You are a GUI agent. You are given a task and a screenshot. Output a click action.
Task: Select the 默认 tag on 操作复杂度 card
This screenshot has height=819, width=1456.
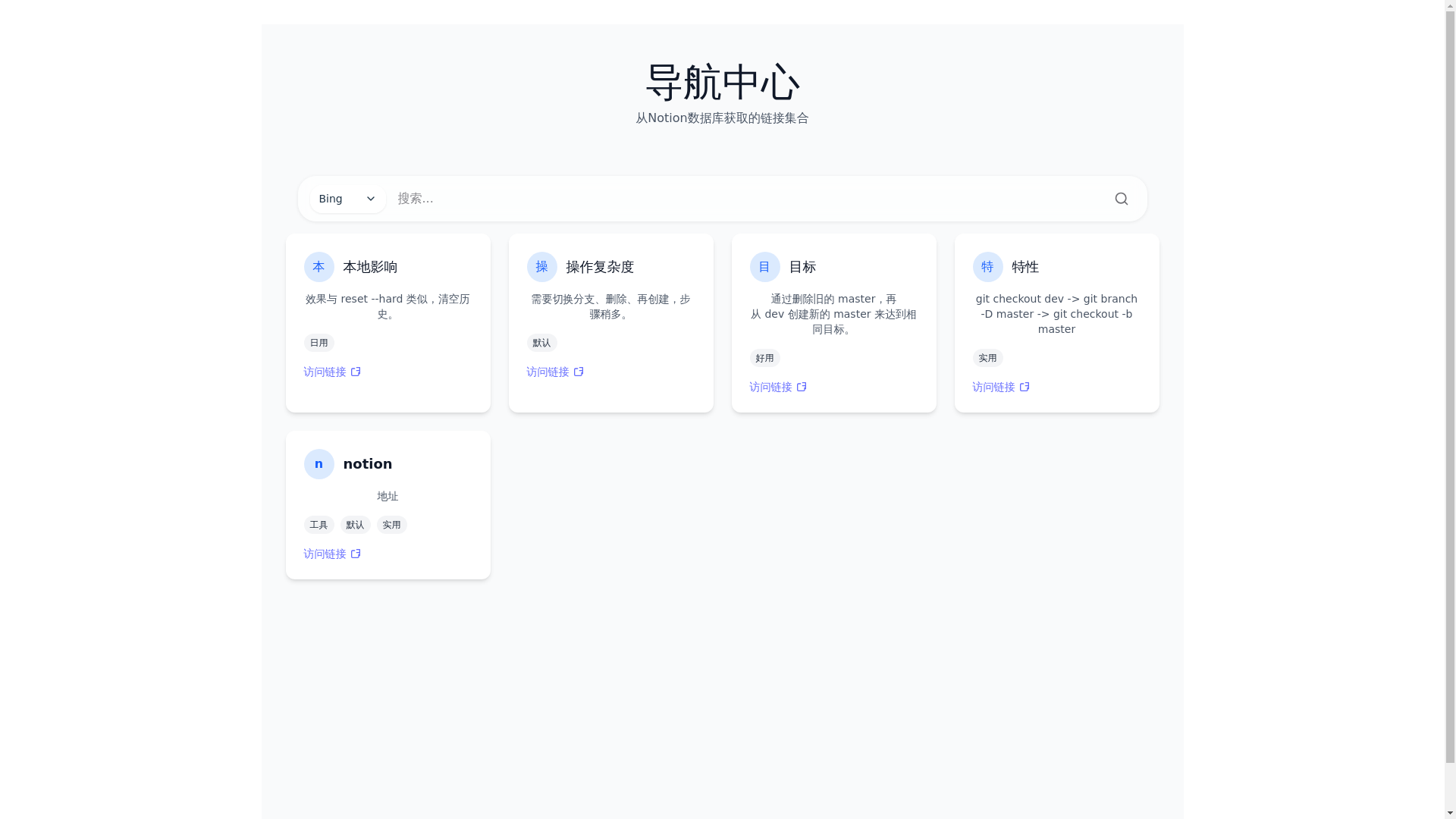pos(541,343)
